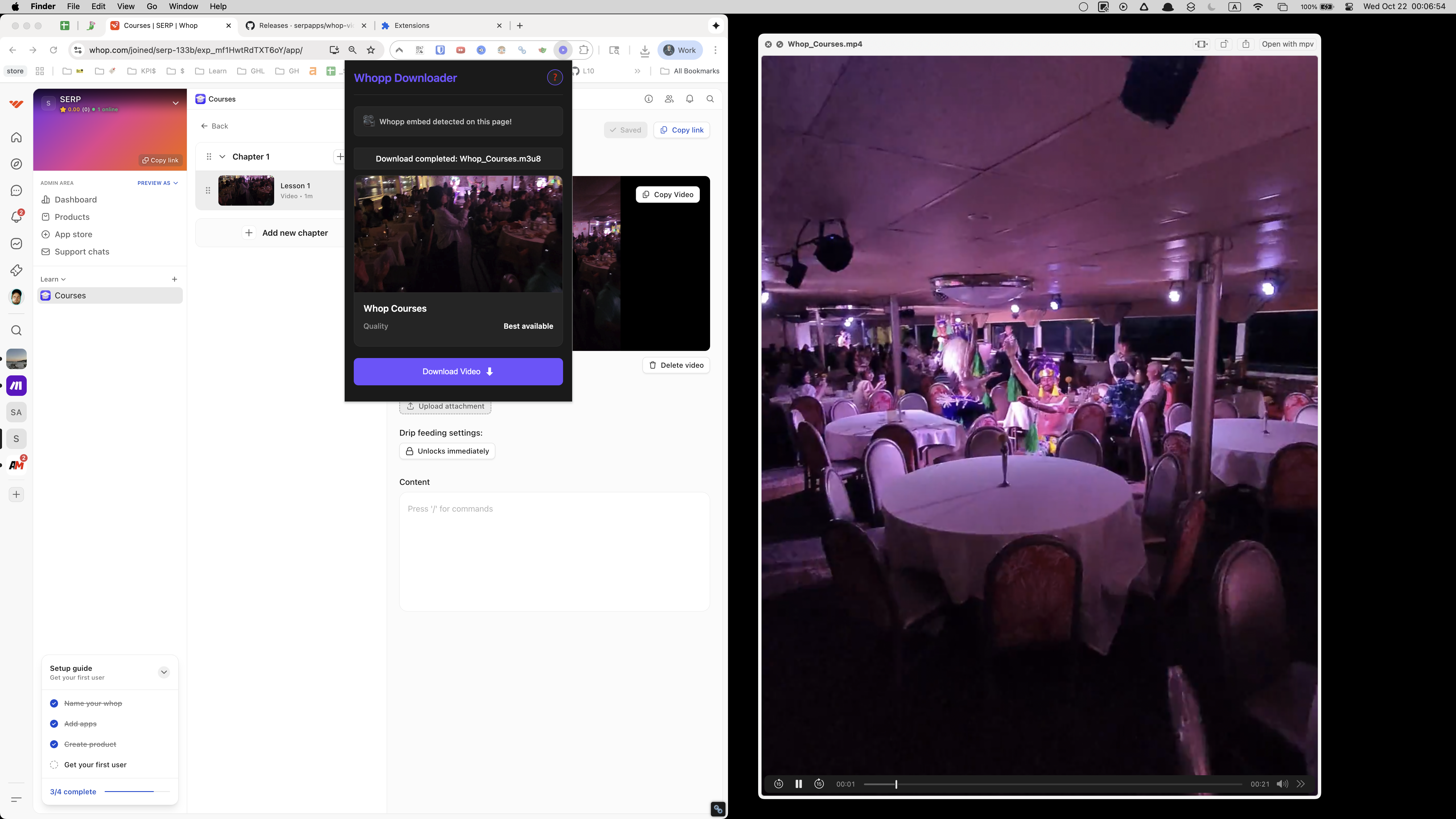Toggle the Unlocks immediately drip feed setting

pos(447,450)
